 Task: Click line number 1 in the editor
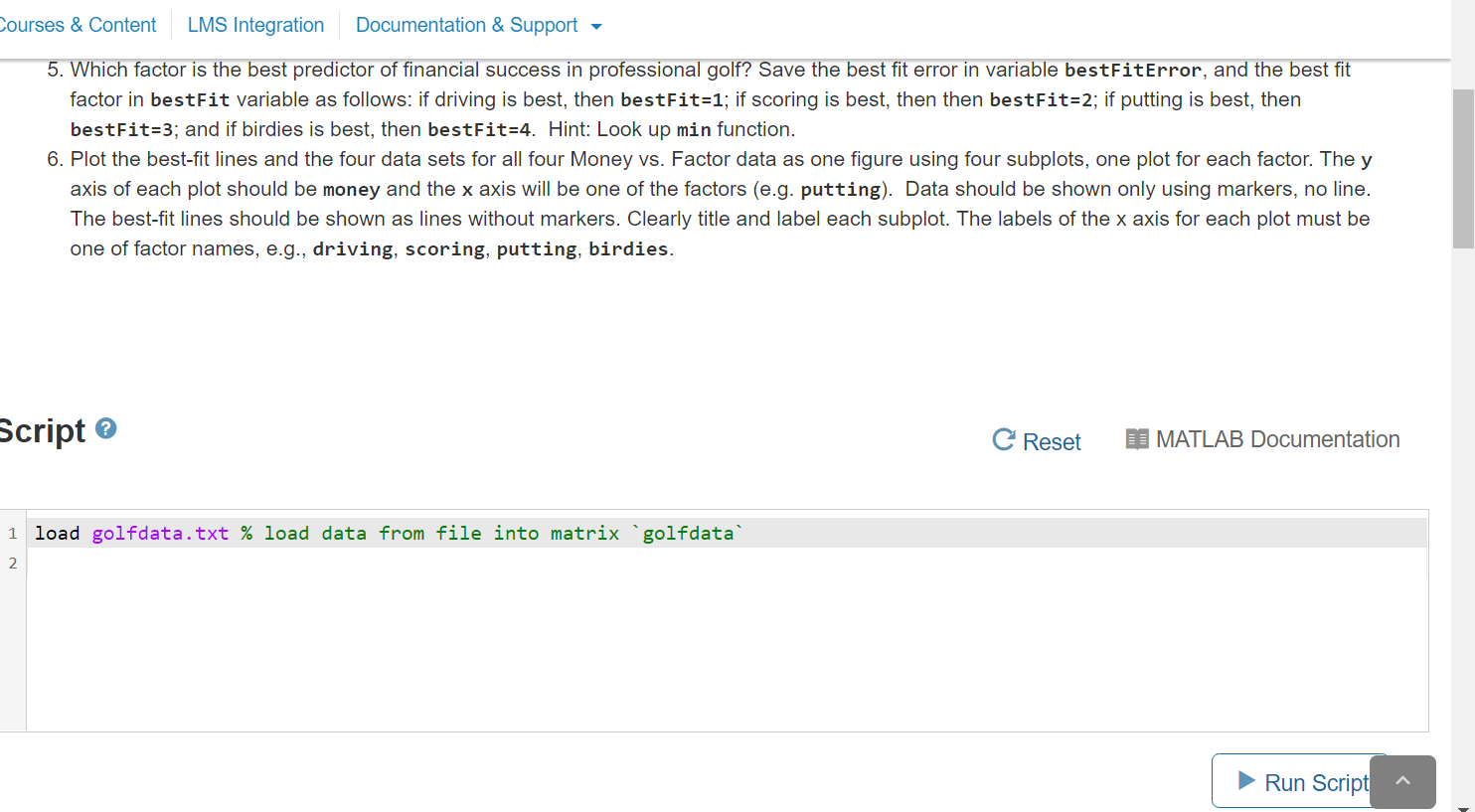[x=12, y=533]
